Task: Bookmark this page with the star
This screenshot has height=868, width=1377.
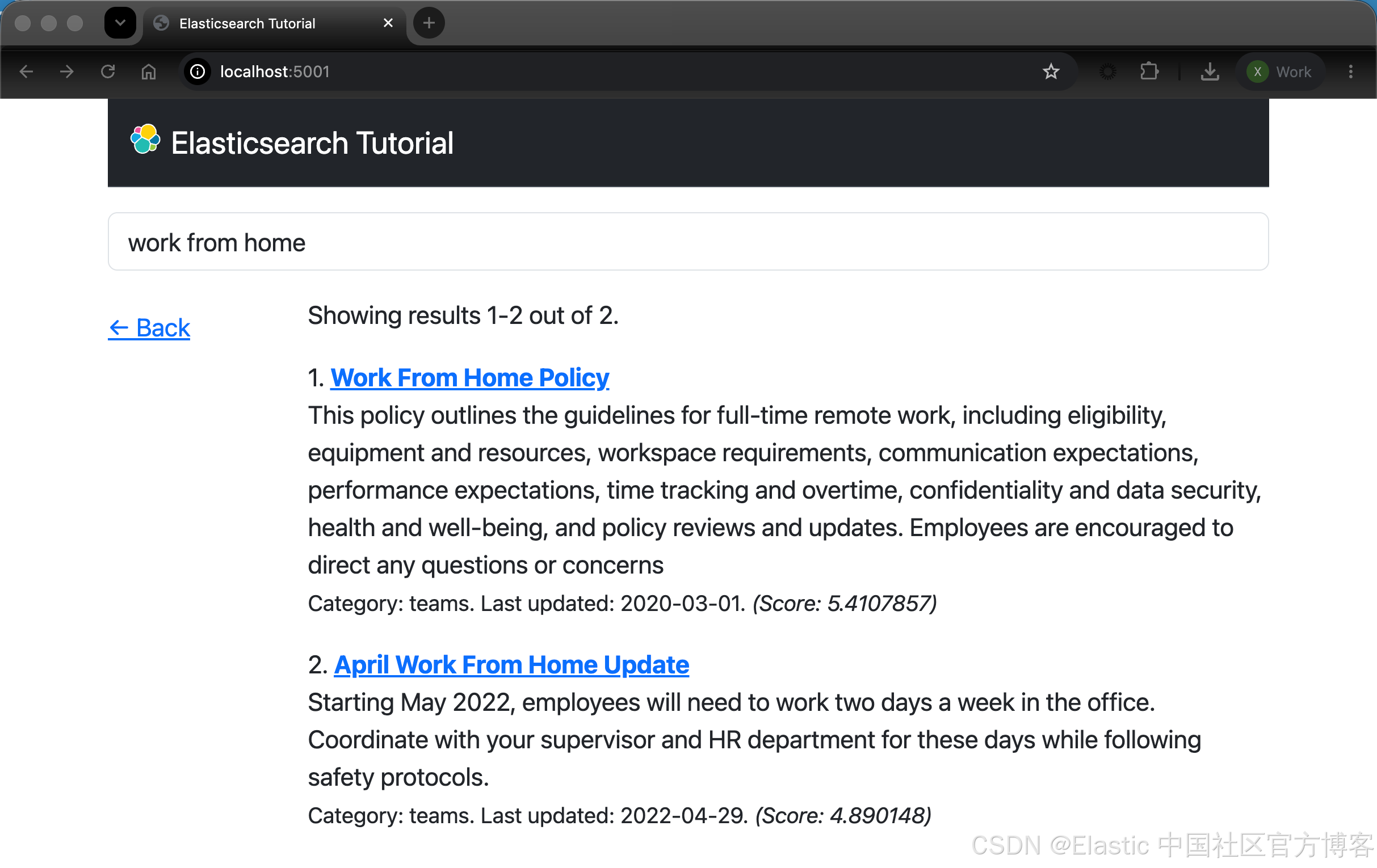Action: click(1051, 71)
